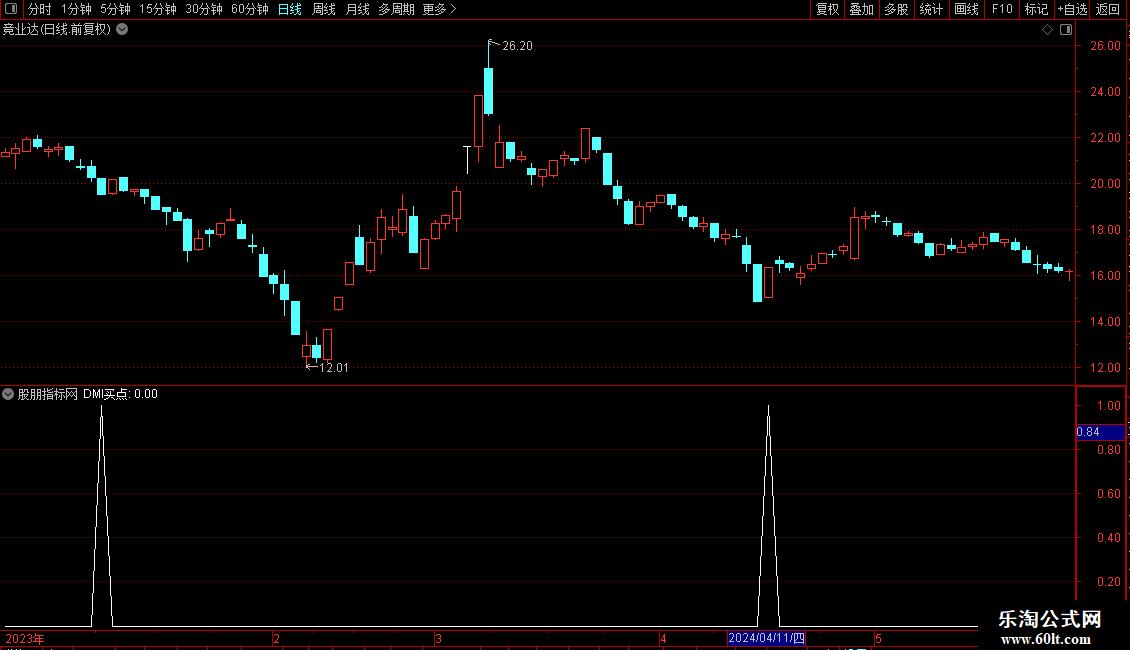Click the month 4 timeline marker

pos(663,639)
